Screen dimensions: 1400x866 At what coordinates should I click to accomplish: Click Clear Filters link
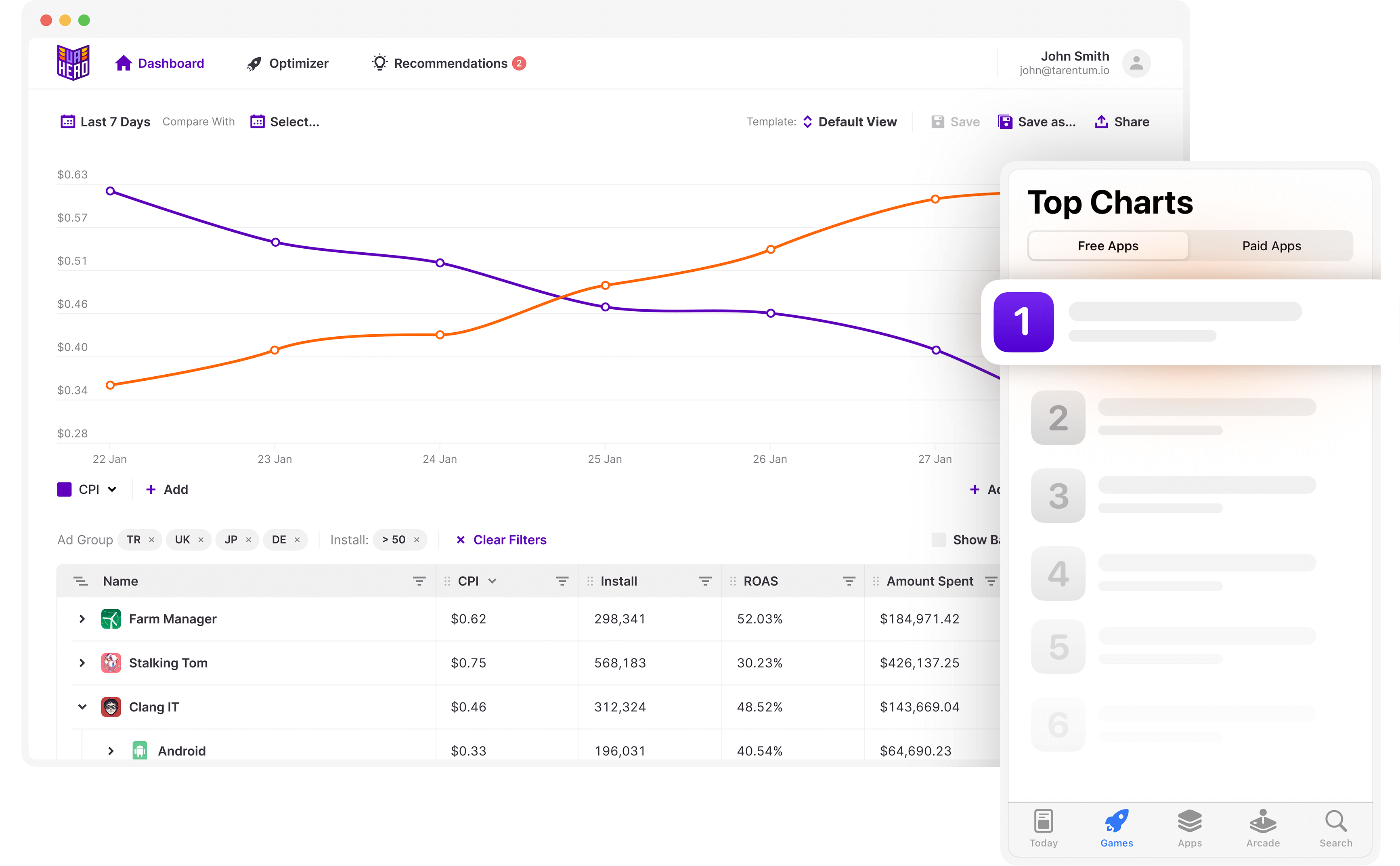(x=502, y=539)
